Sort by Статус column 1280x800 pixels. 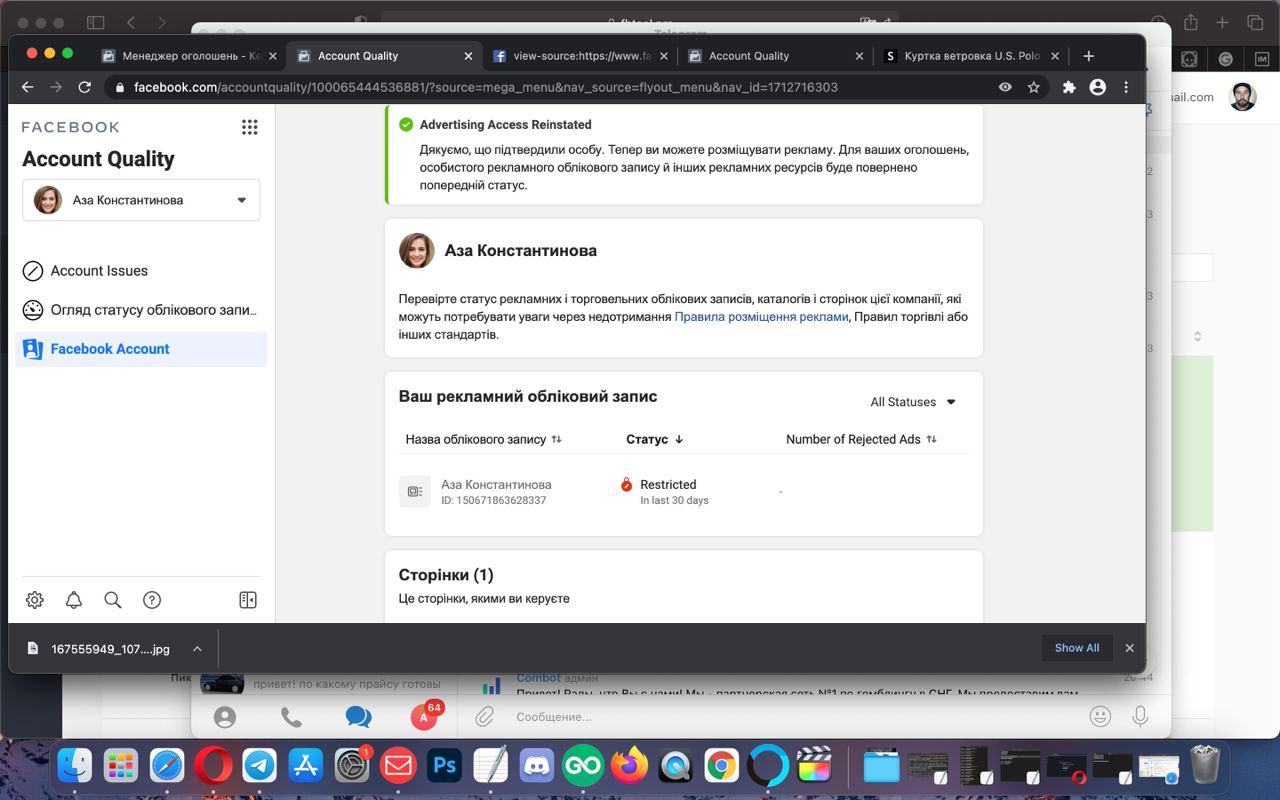click(655, 439)
